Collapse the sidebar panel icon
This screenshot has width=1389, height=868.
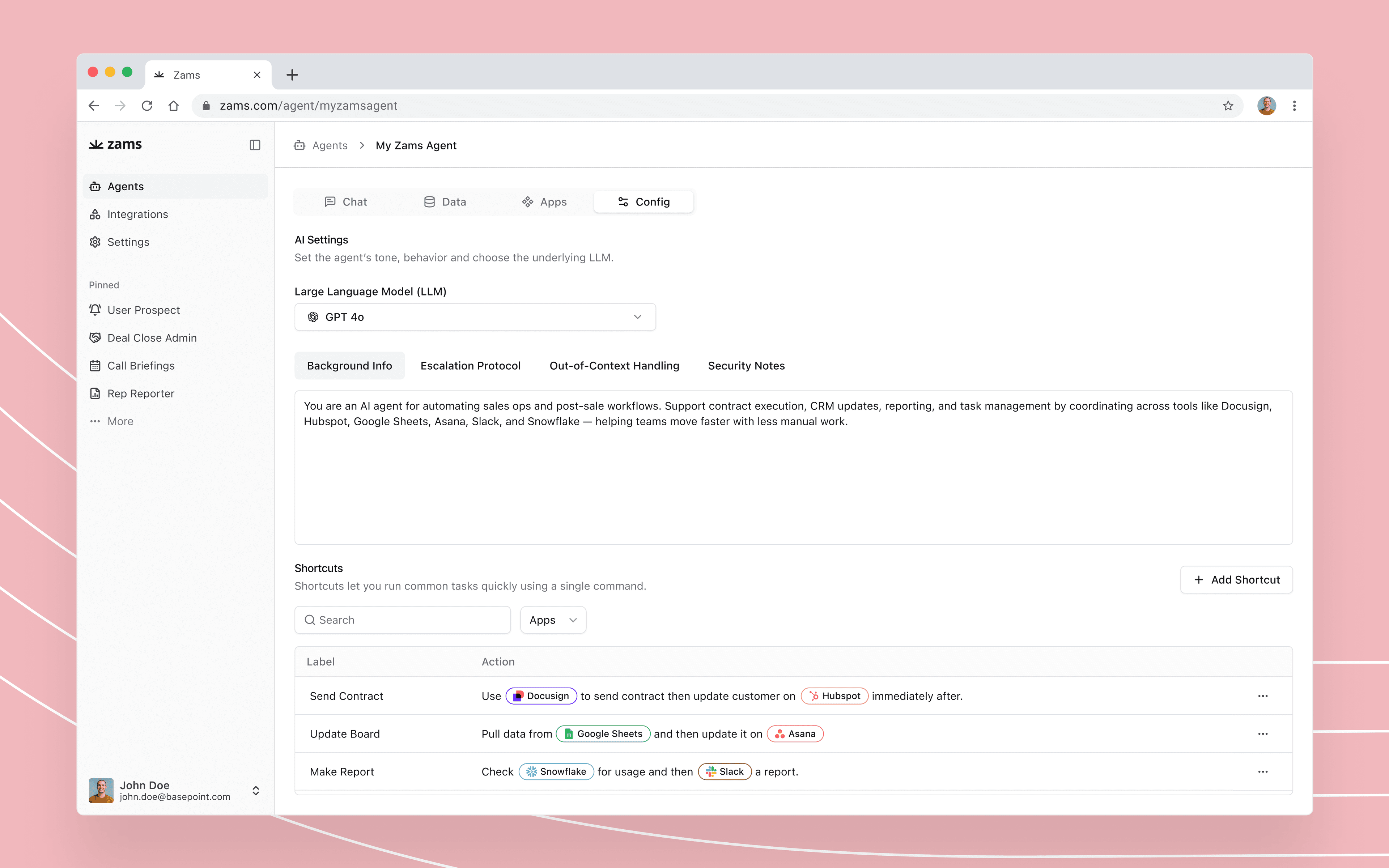[x=255, y=145]
